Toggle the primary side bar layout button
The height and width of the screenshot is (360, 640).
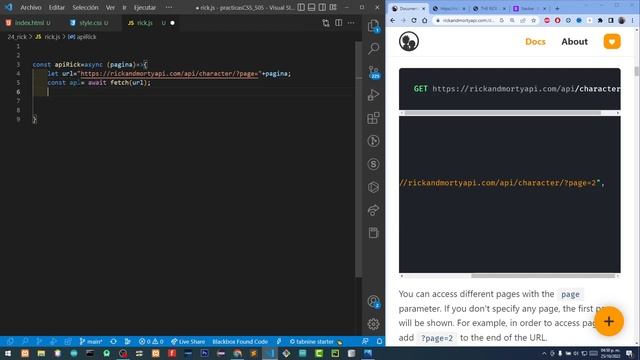301,7
